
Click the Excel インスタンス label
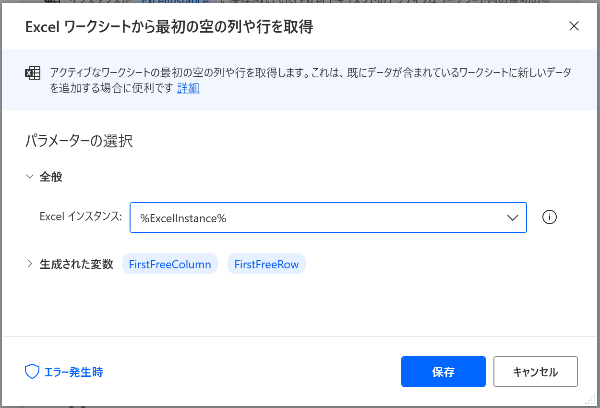click(80, 217)
